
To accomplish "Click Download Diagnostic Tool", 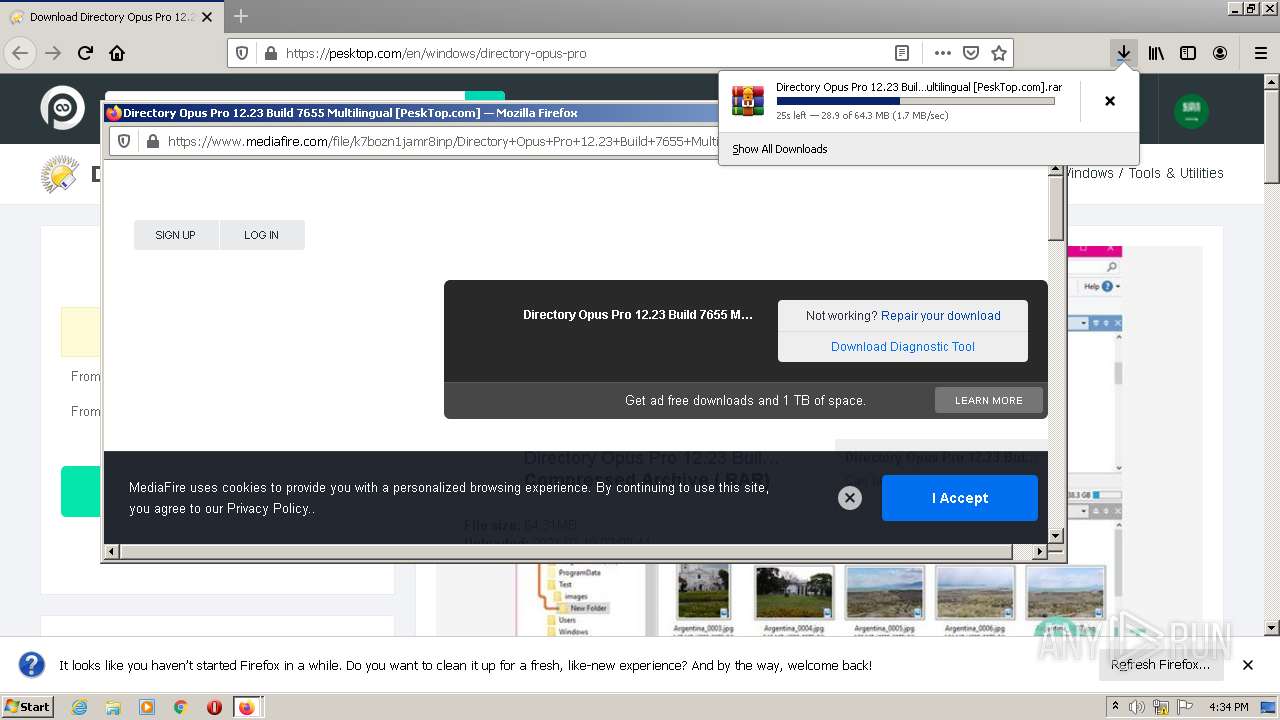I will coord(903,347).
